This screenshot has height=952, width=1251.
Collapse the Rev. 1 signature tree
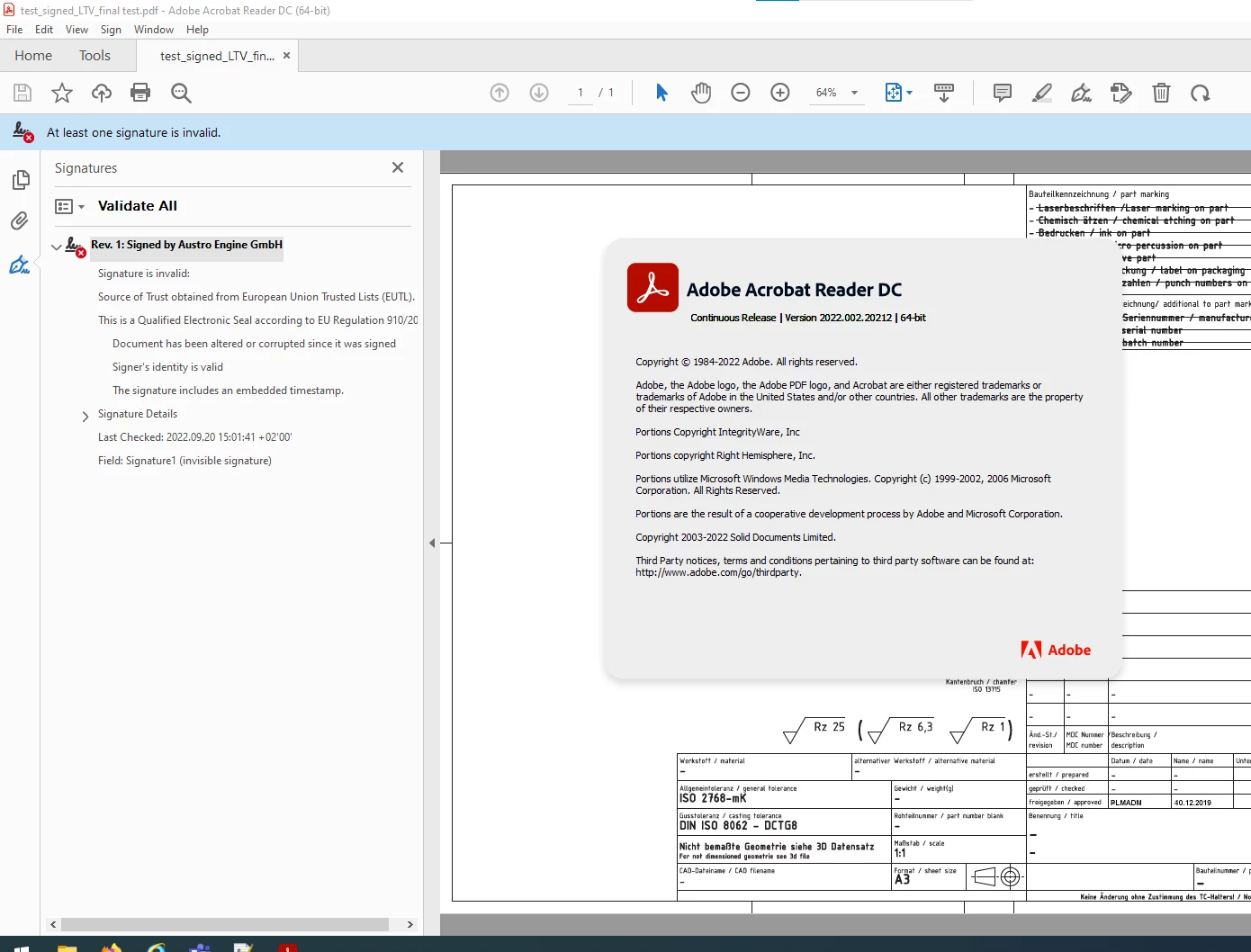(57, 246)
